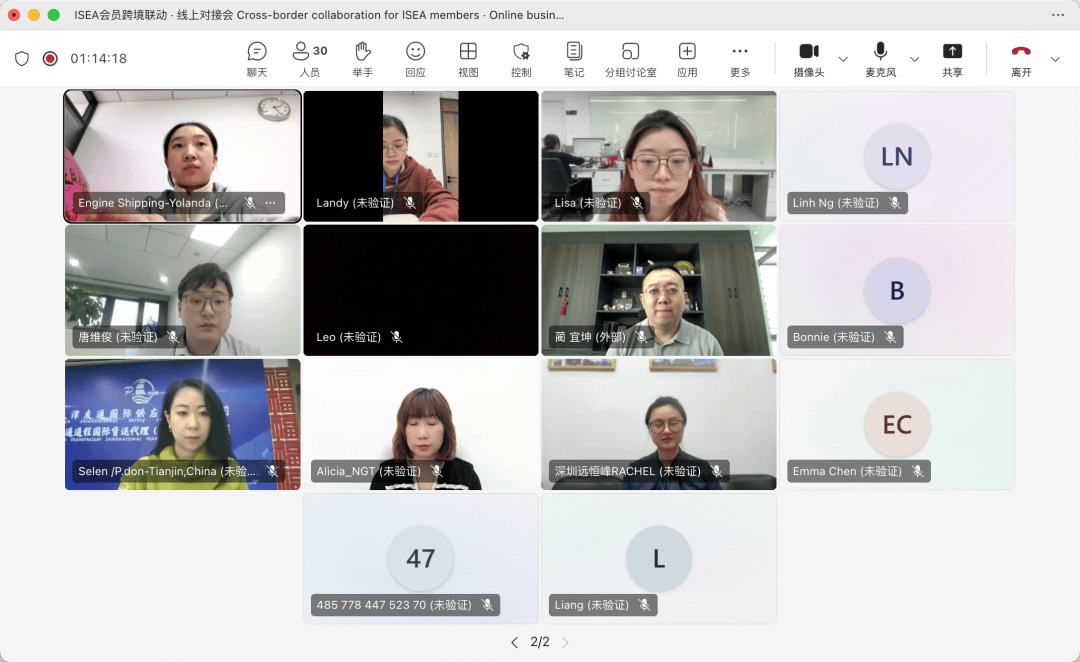Open the More (更多) menu

pyautogui.click(x=740, y=58)
